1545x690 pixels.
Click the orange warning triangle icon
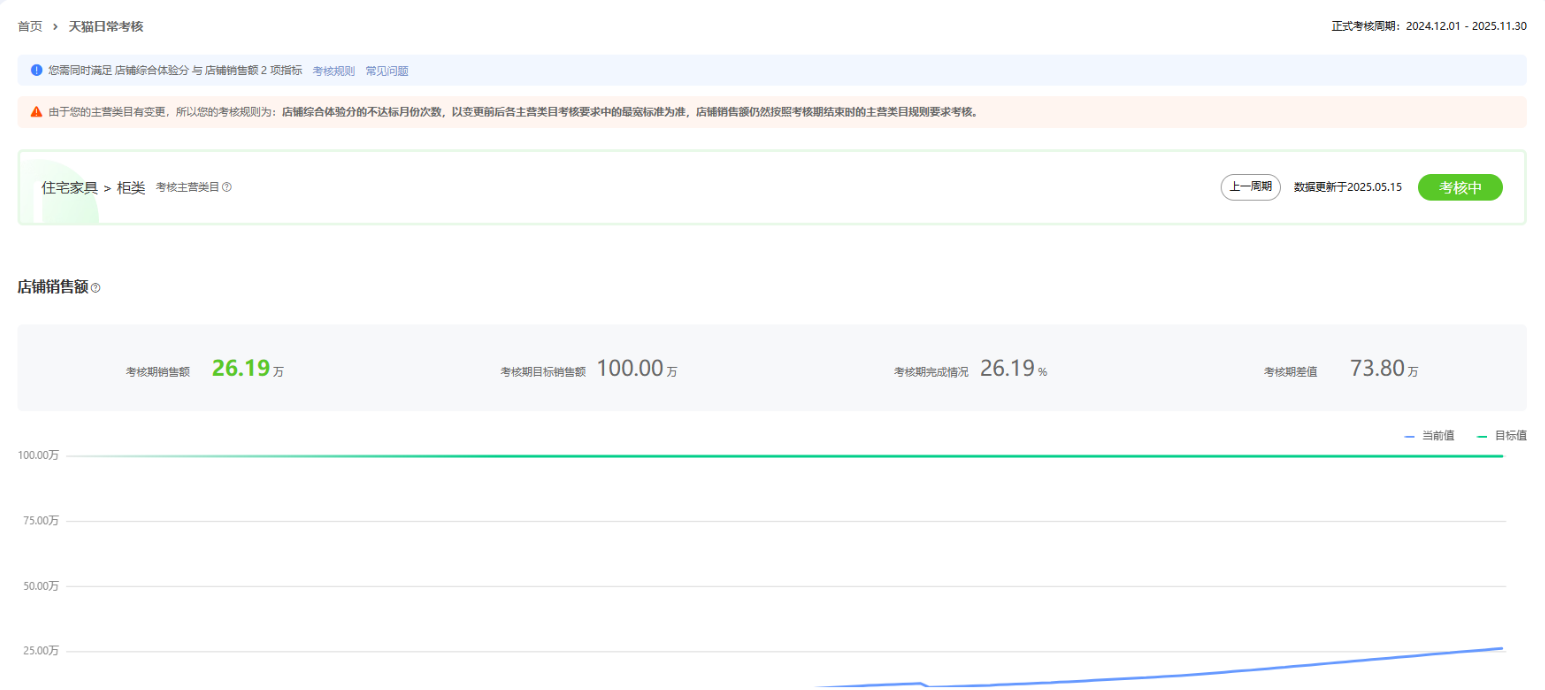pos(37,112)
